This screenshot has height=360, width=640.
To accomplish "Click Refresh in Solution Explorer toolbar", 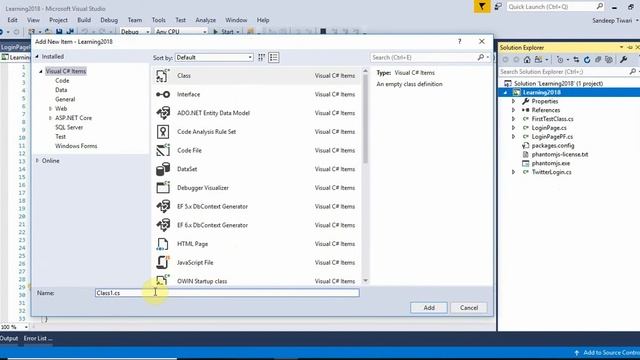I will pyautogui.click(x=587, y=60).
